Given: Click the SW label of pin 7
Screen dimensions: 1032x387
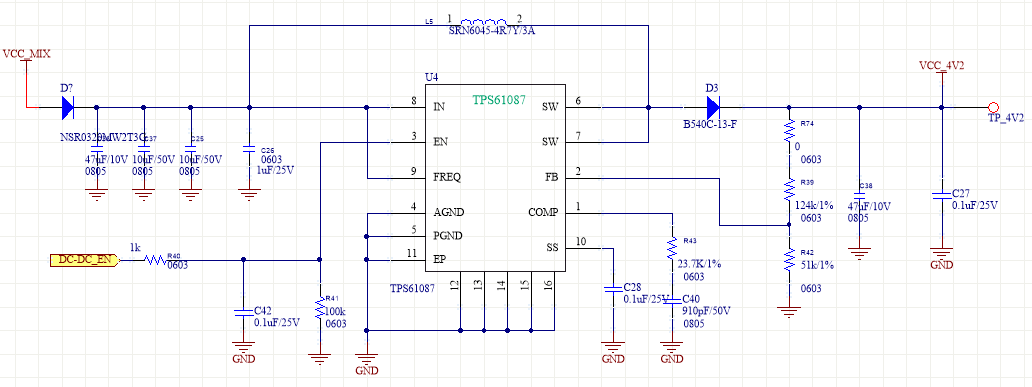Looking at the screenshot, I should [x=550, y=142].
